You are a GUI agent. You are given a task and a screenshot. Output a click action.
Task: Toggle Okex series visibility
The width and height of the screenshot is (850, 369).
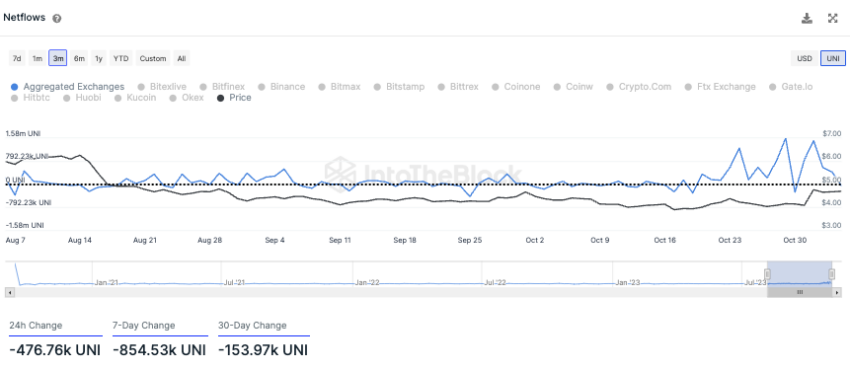click(186, 98)
